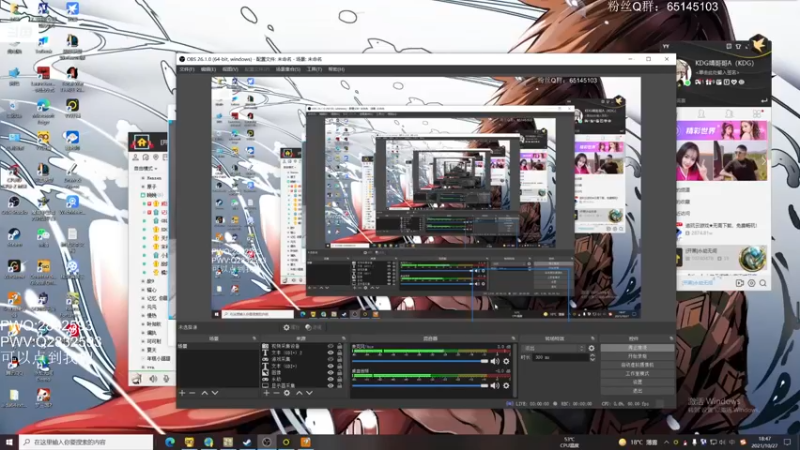Mute the 桌面音频 speaker icon in mixer
Image resolution: width=800 pixels, height=450 pixels.
tap(494, 386)
